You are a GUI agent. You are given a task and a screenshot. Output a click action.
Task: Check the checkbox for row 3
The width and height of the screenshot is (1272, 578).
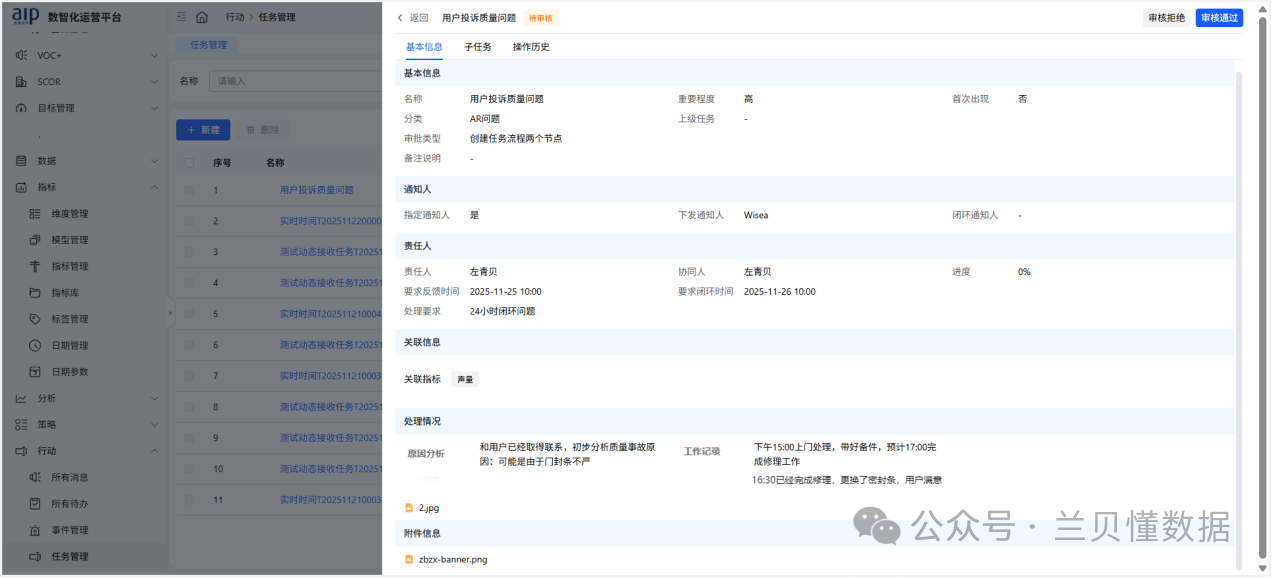pos(190,252)
